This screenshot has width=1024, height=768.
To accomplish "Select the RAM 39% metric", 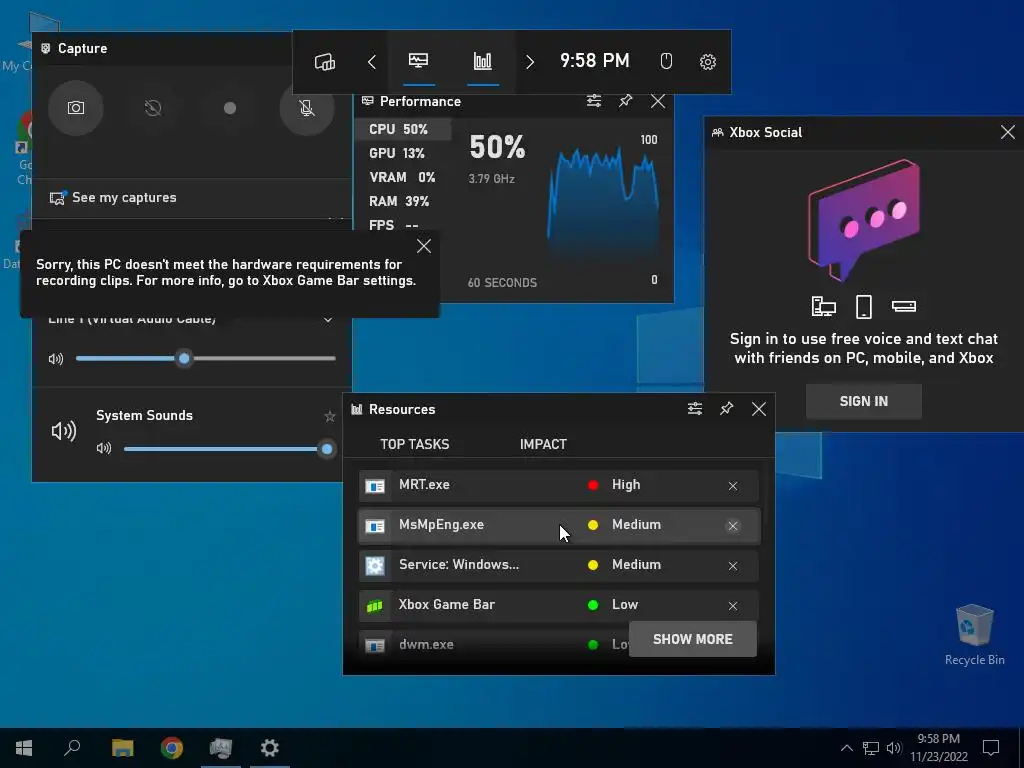I will pos(402,201).
